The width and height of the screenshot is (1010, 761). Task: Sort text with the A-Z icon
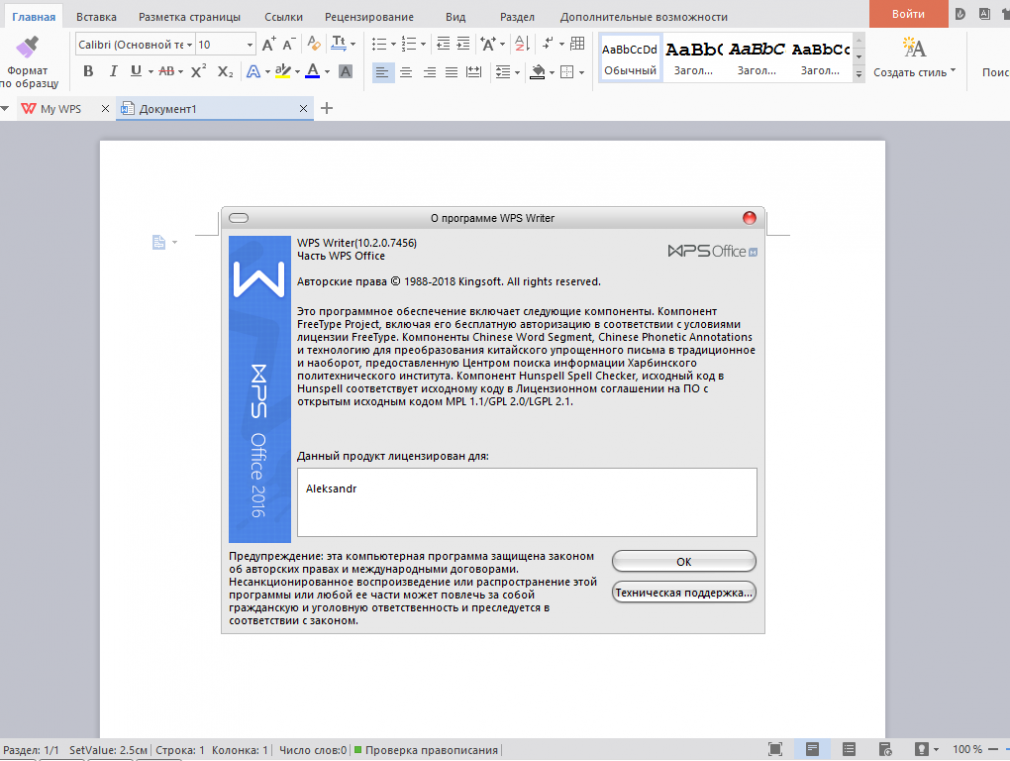[x=522, y=44]
